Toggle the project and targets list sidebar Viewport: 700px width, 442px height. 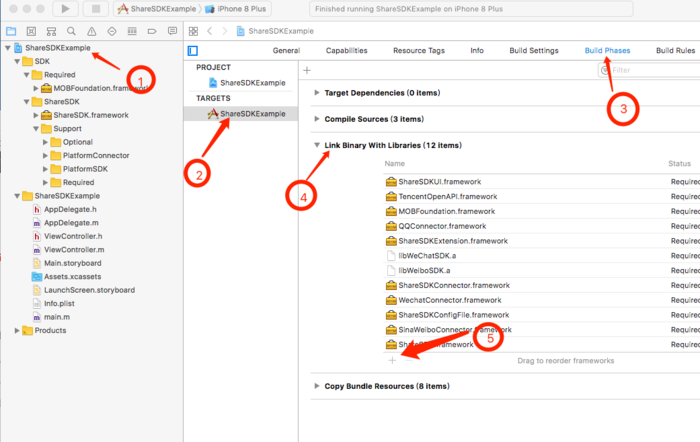pos(193,51)
